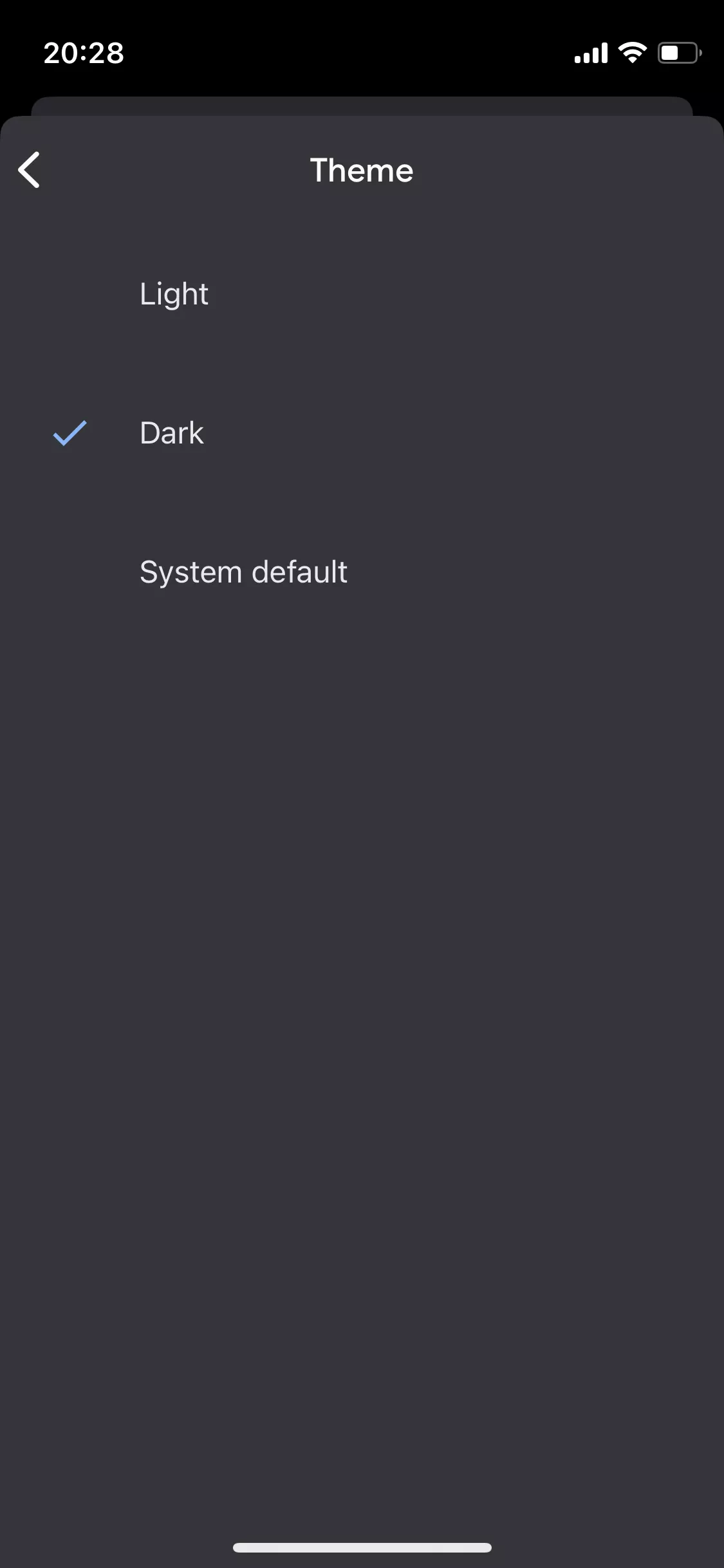
Task: Click the Theme page title
Action: pos(362,171)
